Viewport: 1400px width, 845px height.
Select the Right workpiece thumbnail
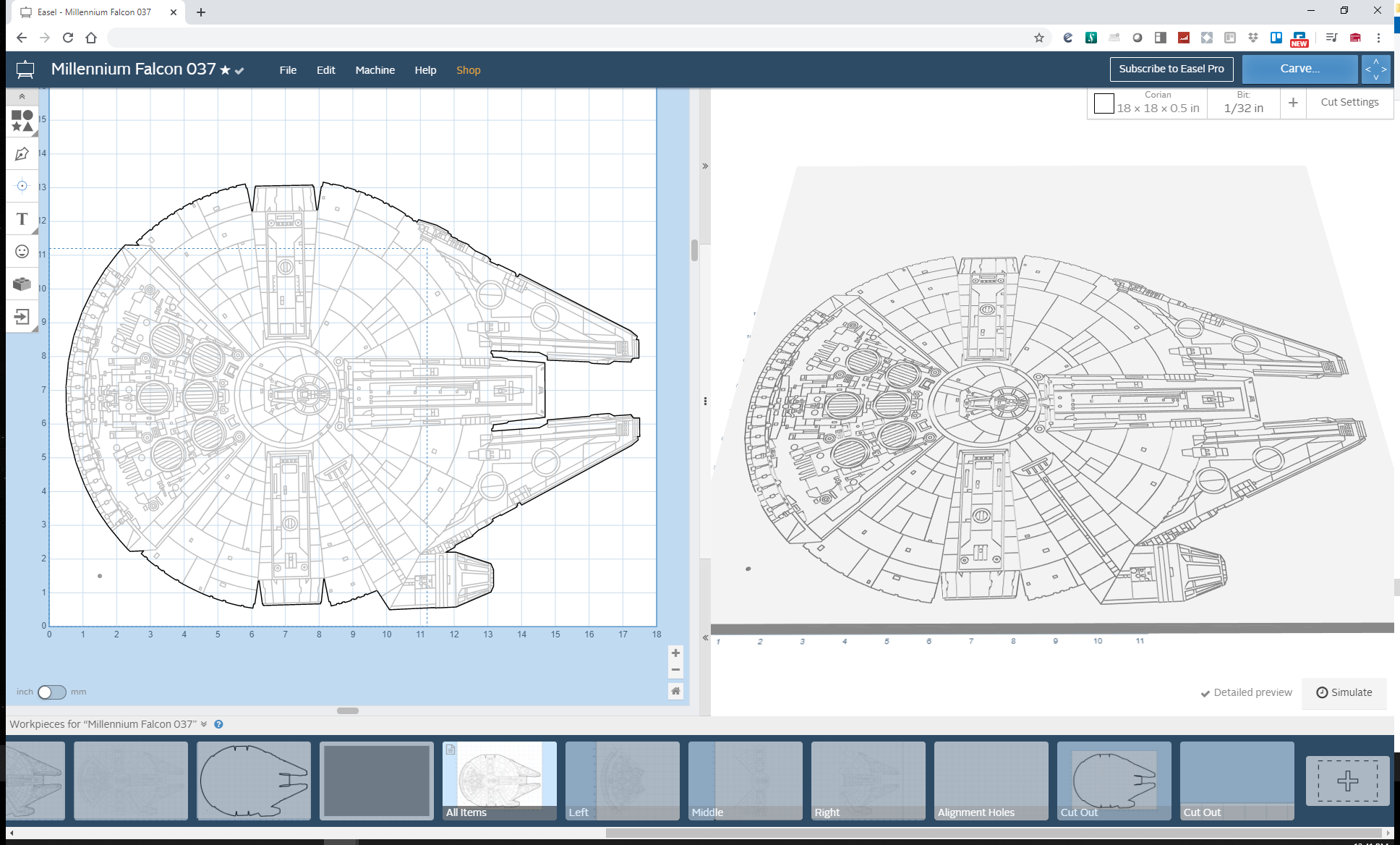coord(868,780)
